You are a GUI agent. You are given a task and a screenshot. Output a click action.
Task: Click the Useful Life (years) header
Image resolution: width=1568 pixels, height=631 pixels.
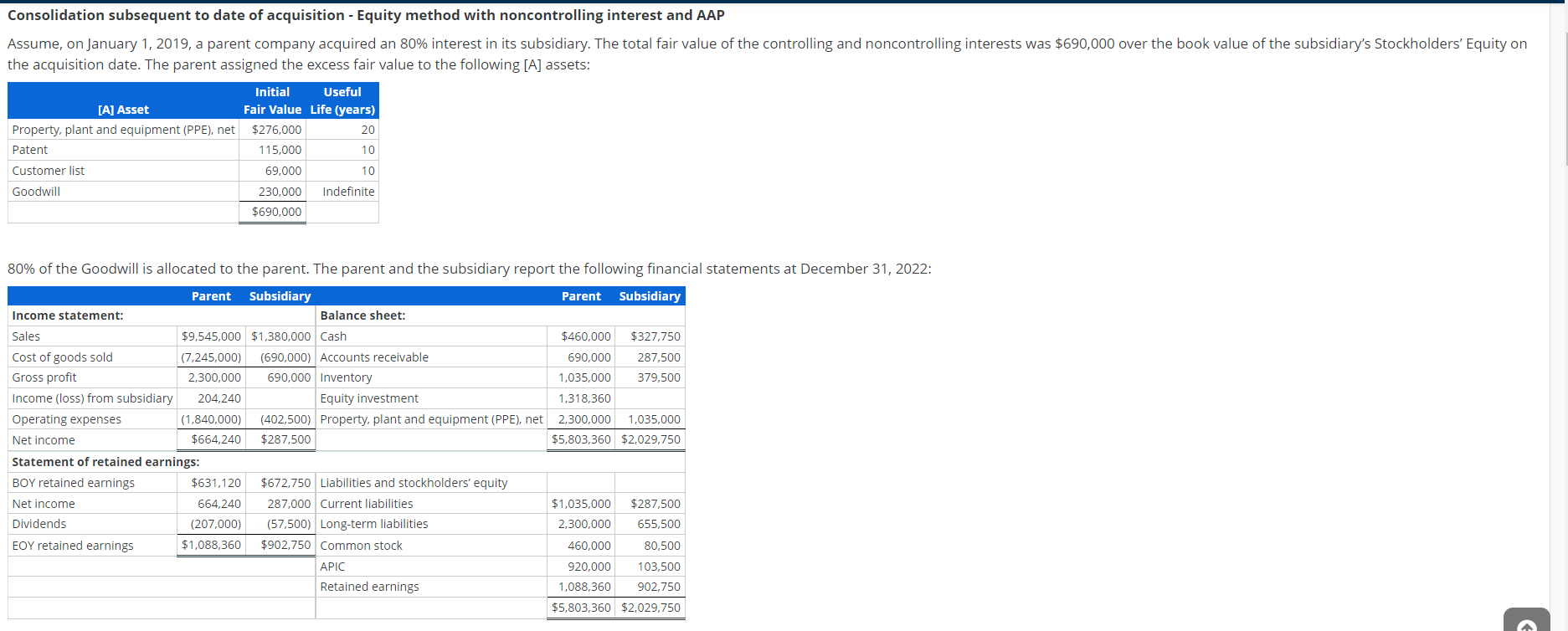pos(342,100)
